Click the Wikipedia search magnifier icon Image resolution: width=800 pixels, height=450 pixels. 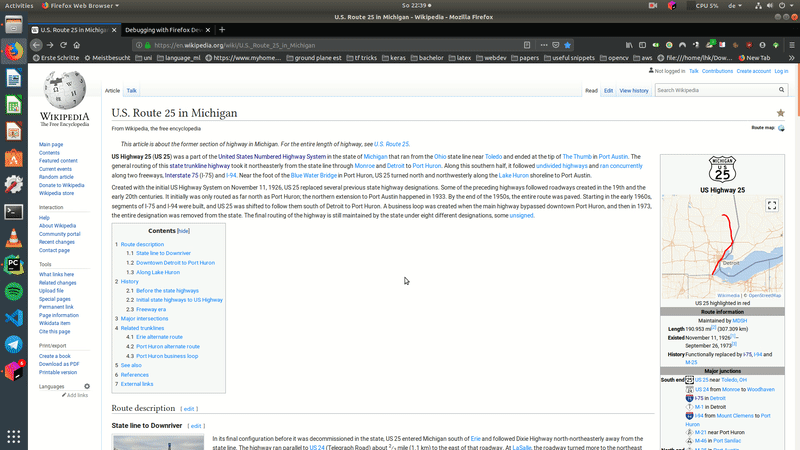tap(781, 90)
